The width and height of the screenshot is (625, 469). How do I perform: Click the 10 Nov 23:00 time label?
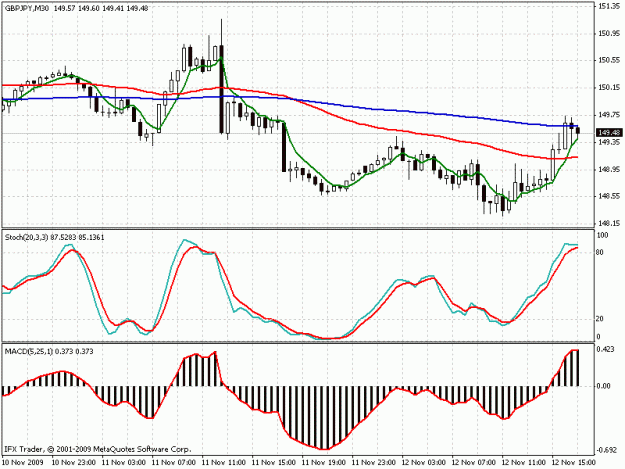tap(73, 463)
